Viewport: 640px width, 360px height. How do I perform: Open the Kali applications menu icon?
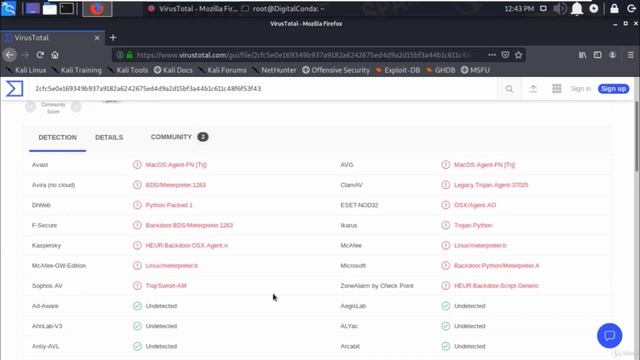click(x=8, y=9)
